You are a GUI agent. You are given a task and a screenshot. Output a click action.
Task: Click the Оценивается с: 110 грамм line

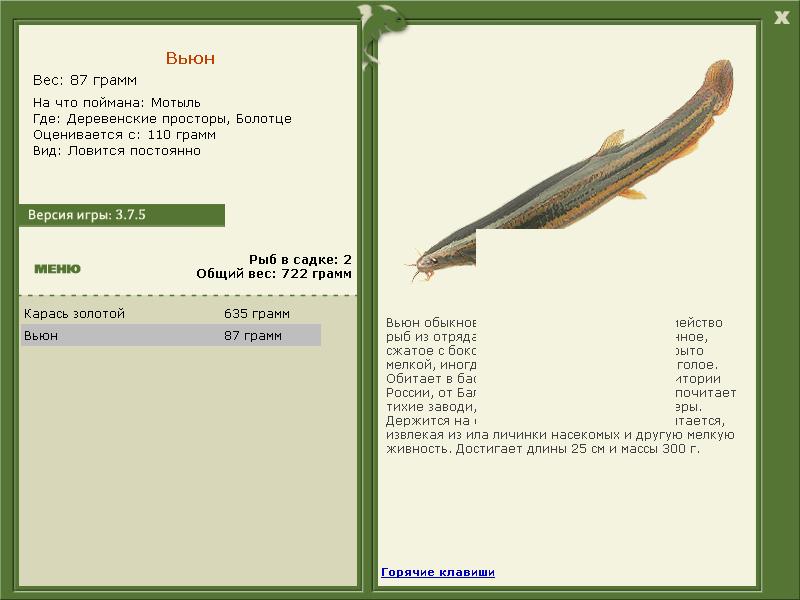[124, 135]
